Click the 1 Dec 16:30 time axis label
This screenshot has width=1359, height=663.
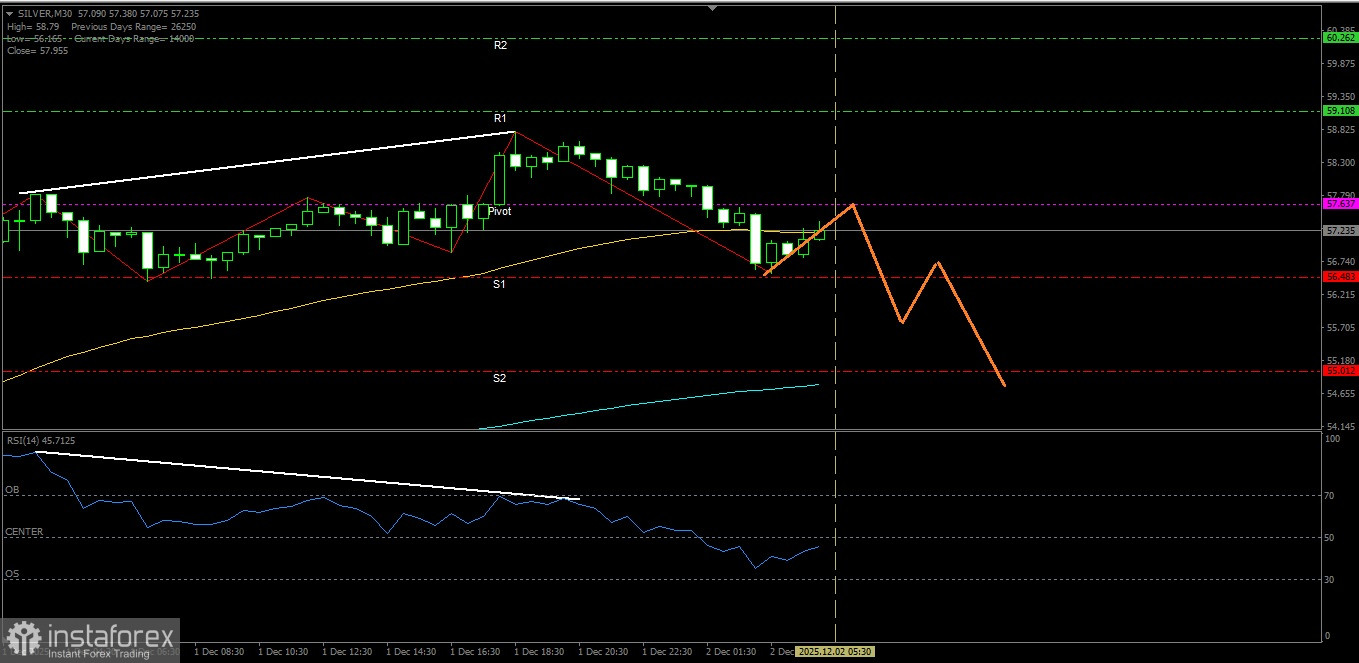coord(476,652)
